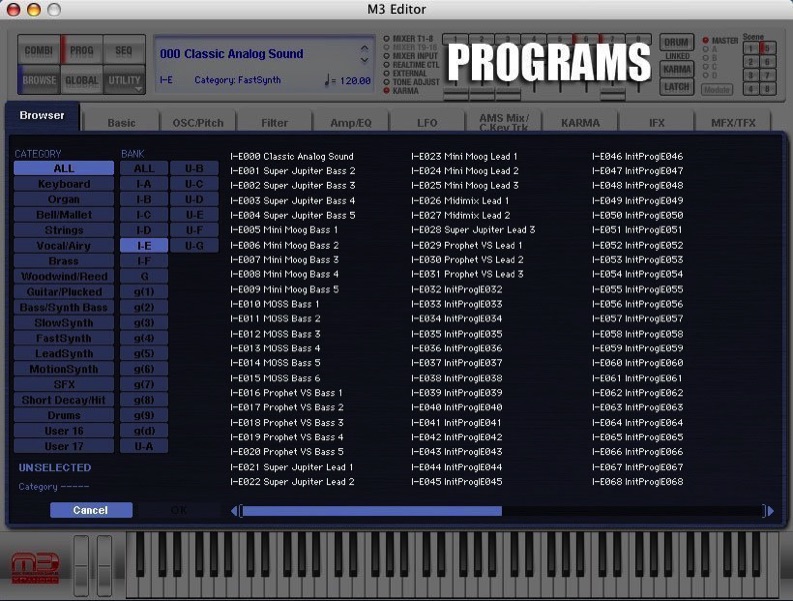Select TONE ADJUST control assign
Image resolution: width=793 pixels, height=601 pixels.
click(387, 82)
